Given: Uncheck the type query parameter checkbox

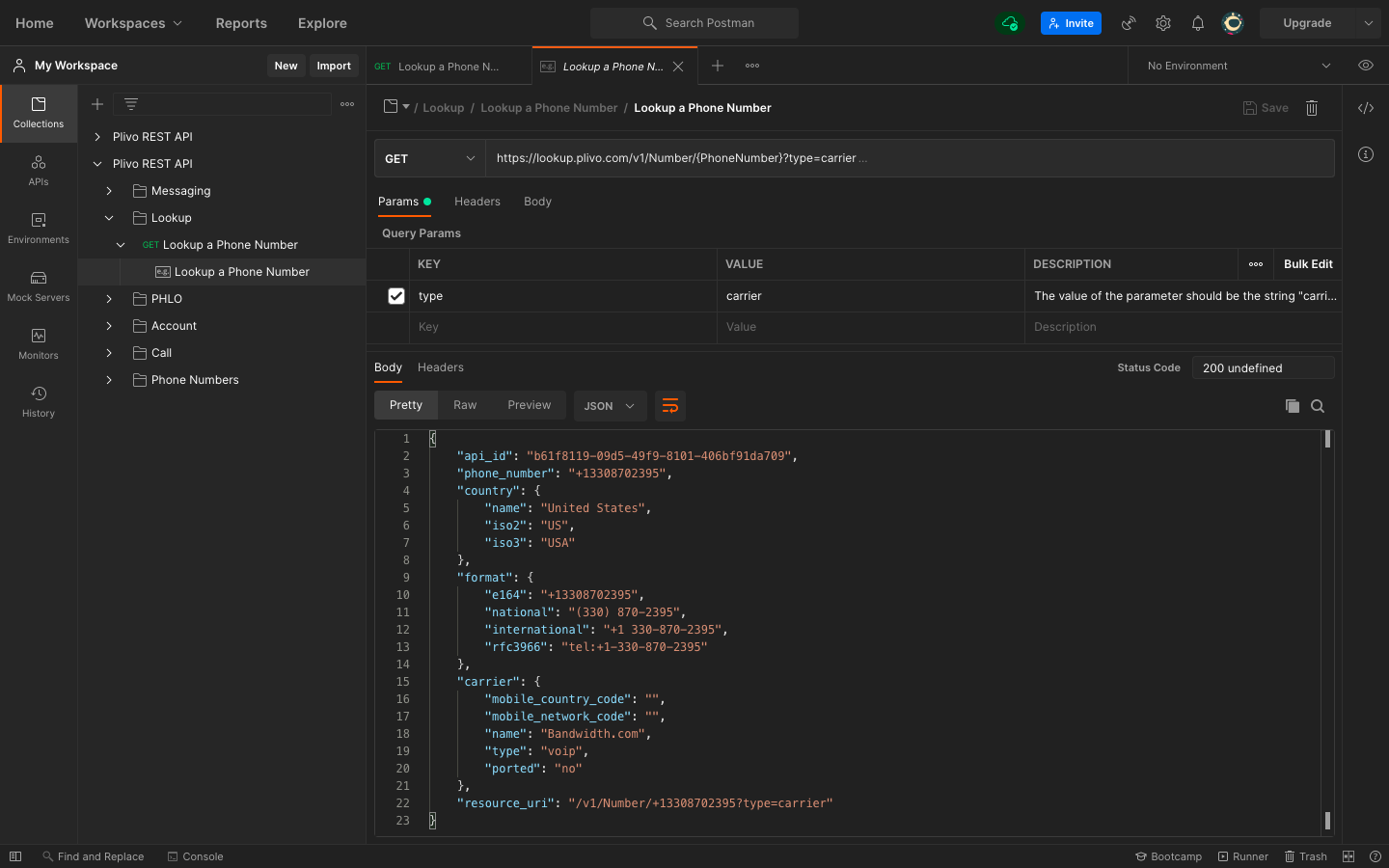Looking at the screenshot, I should [x=396, y=296].
